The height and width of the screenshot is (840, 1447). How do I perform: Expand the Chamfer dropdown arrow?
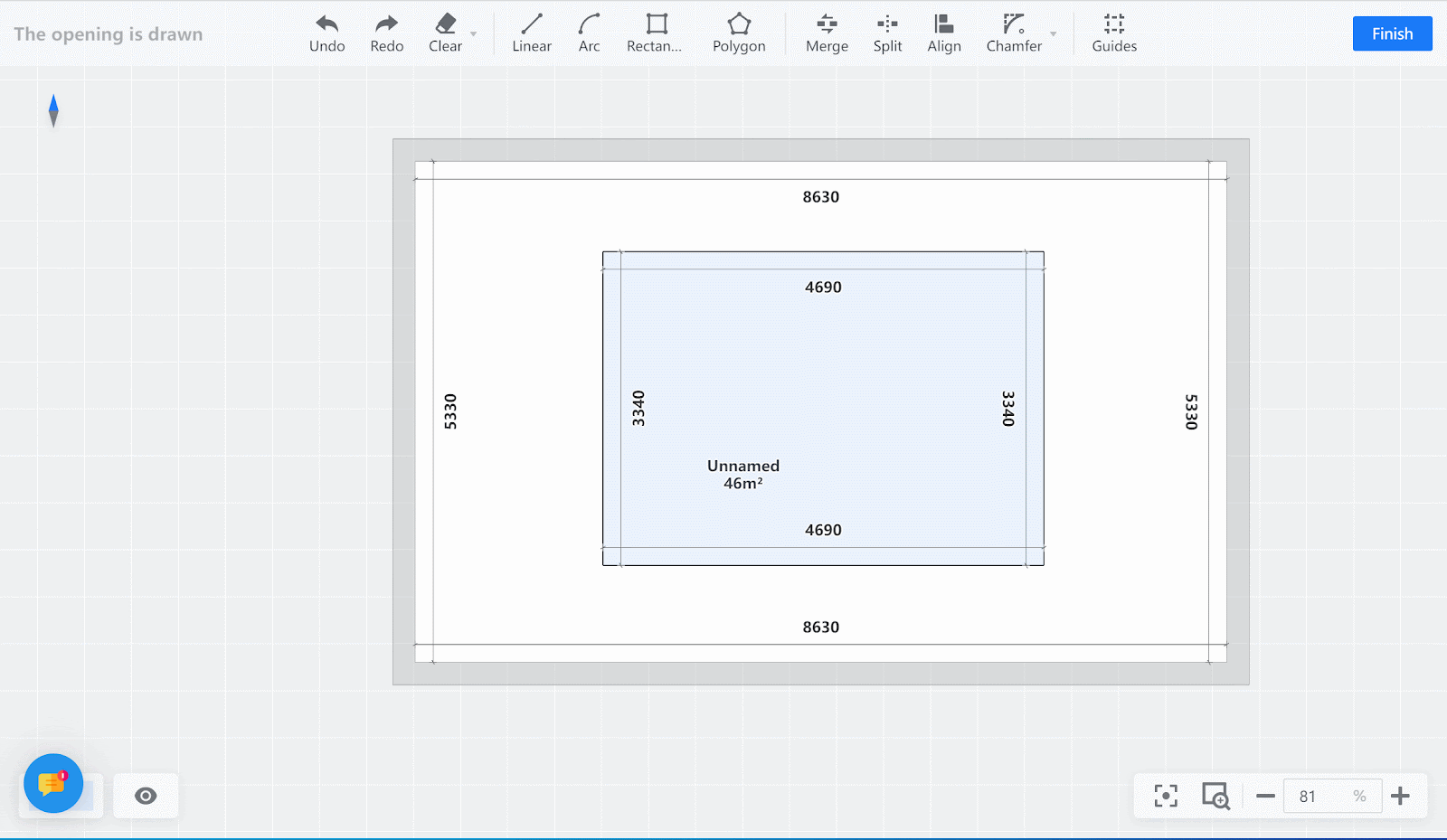click(1053, 34)
